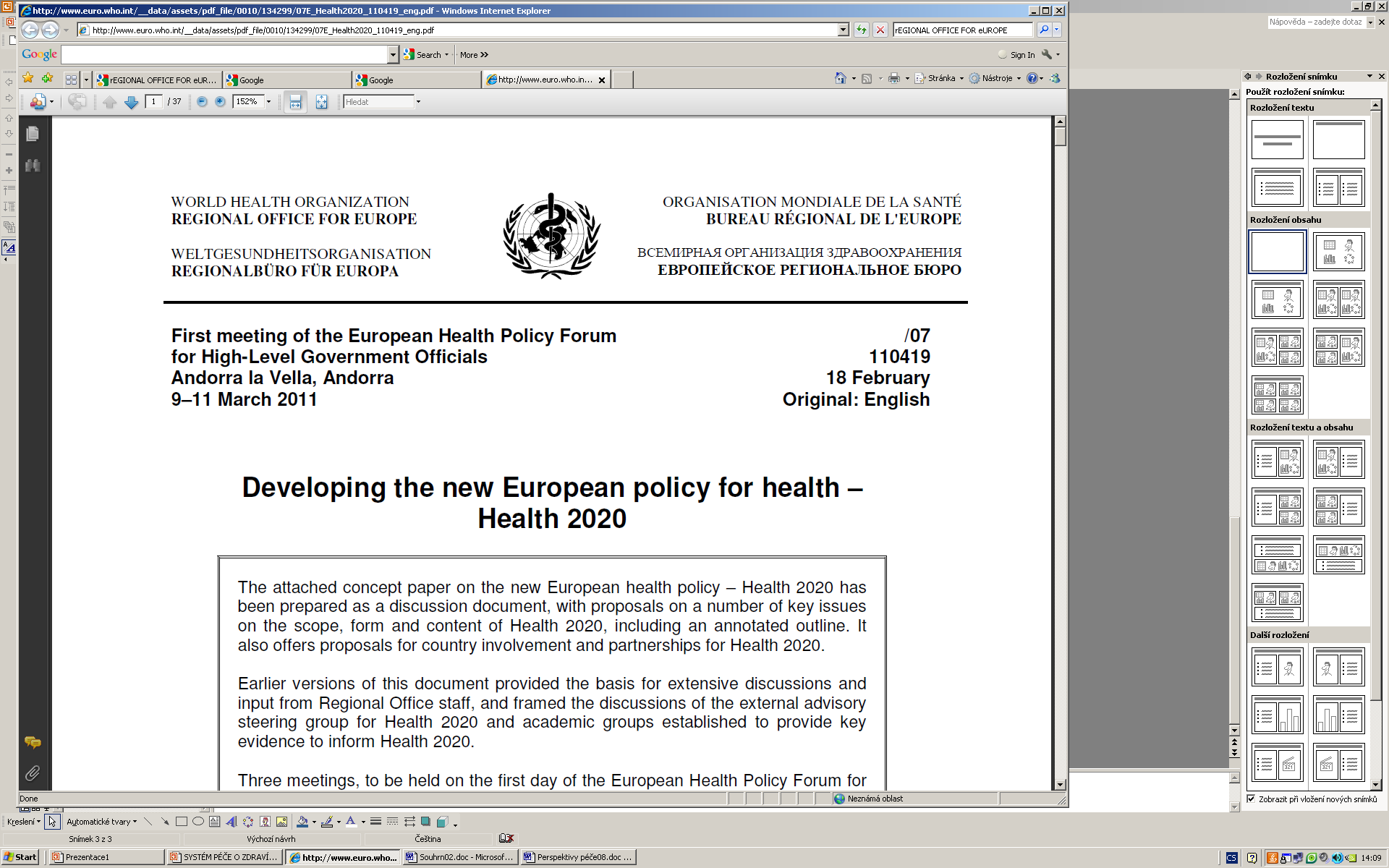Go to previous PDF page arrow
The height and width of the screenshot is (868, 1389).
[x=109, y=102]
